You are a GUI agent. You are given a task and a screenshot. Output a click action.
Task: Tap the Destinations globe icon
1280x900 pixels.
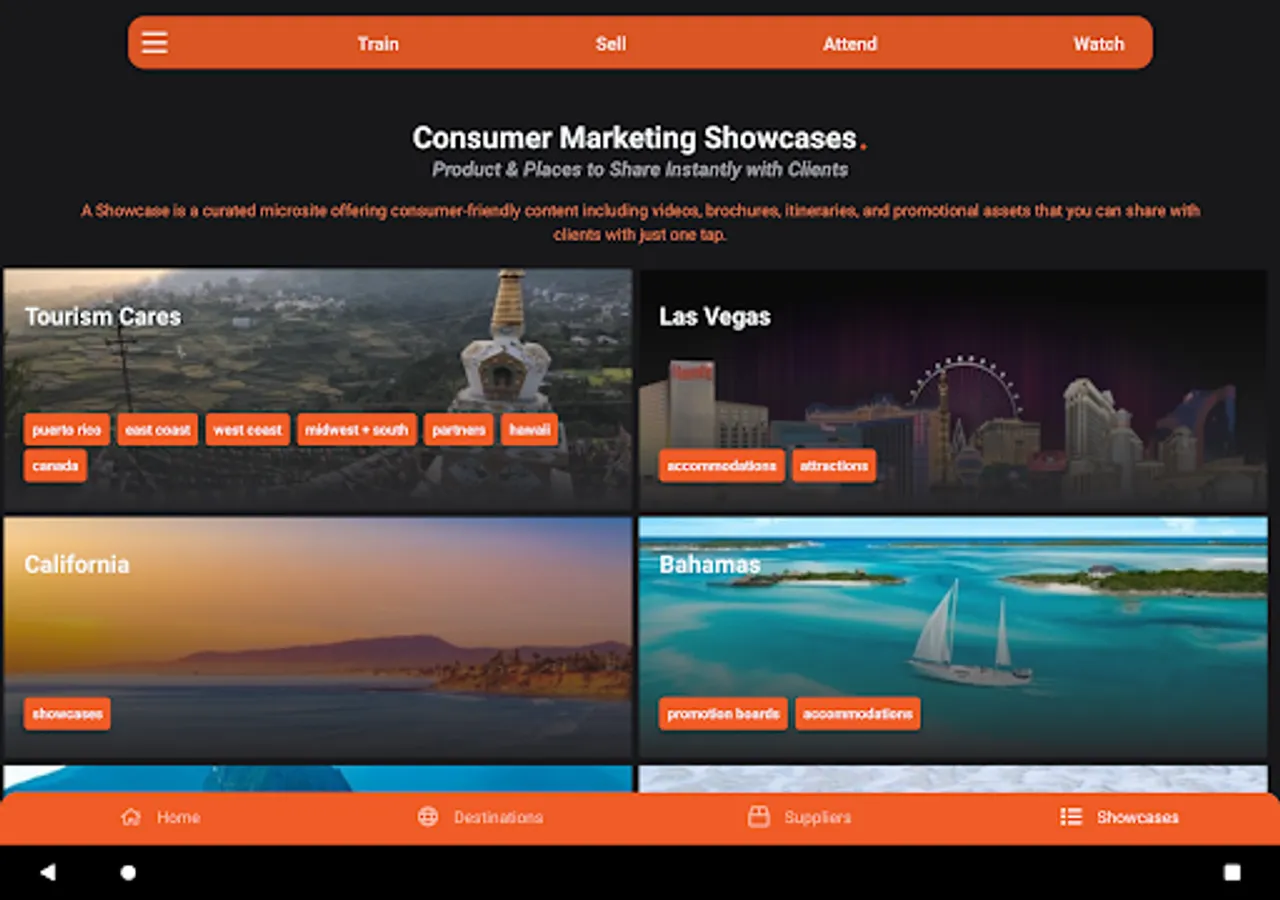click(x=428, y=817)
